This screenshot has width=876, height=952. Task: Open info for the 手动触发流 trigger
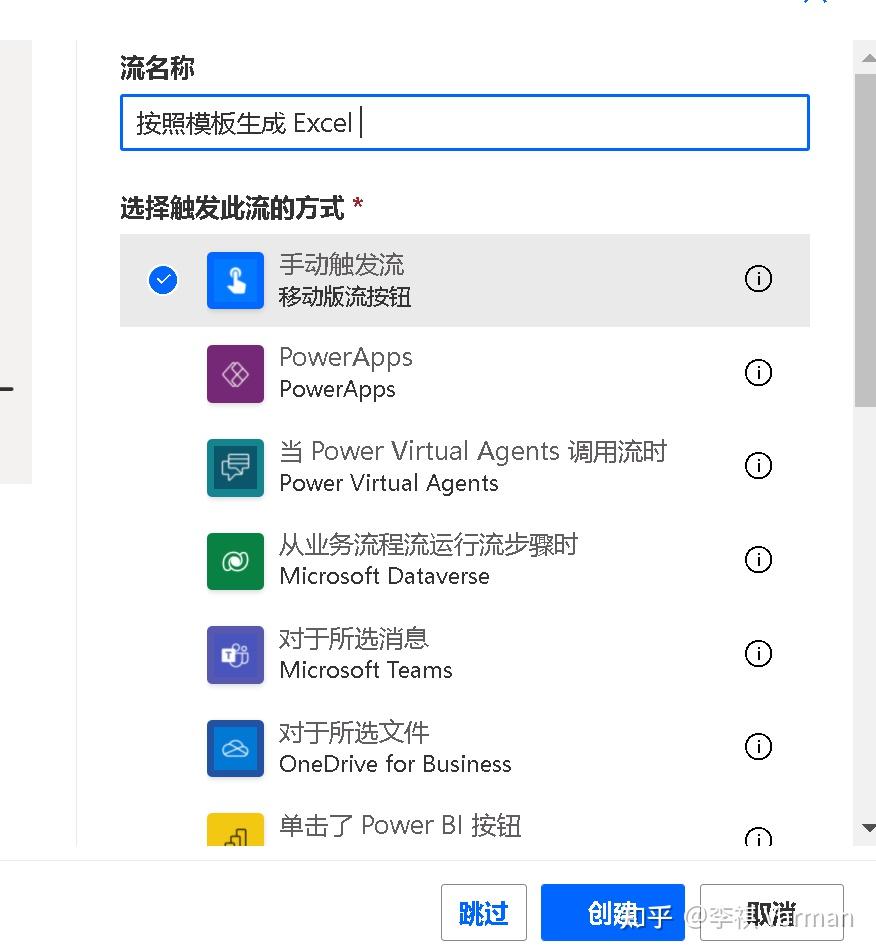(x=758, y=280)
